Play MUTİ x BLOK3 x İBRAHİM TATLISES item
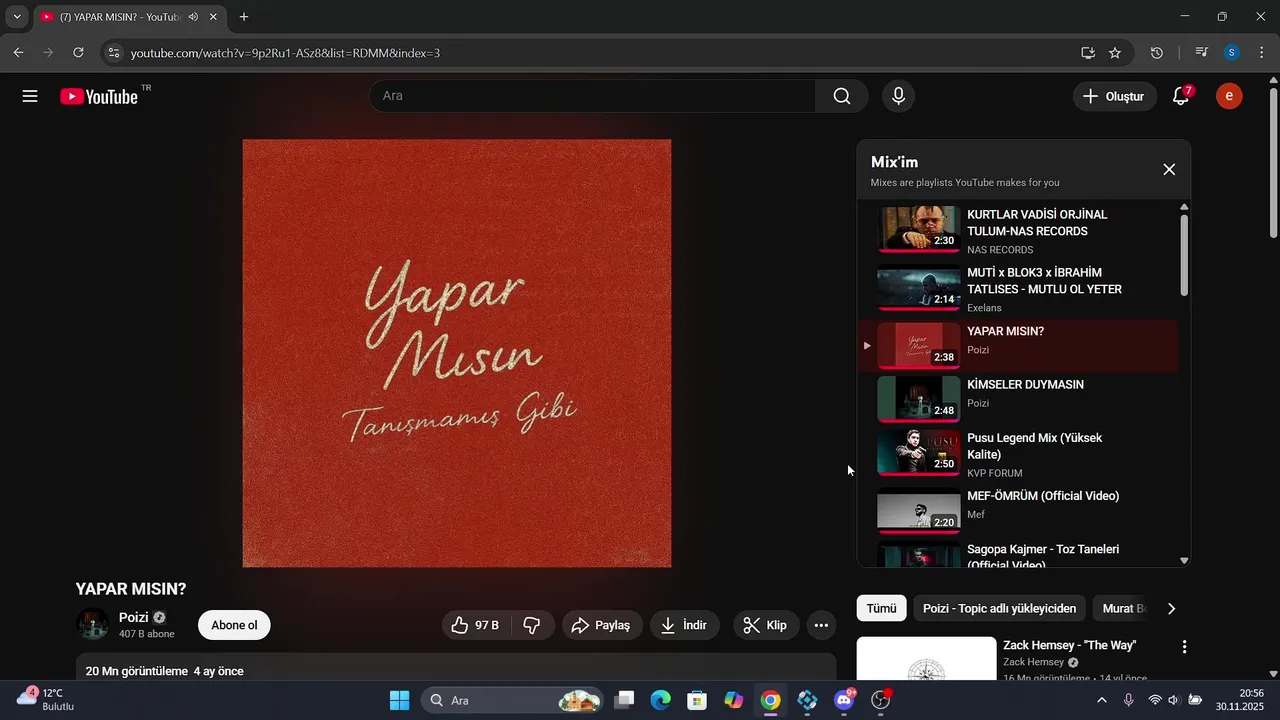 pos(1018,289)
